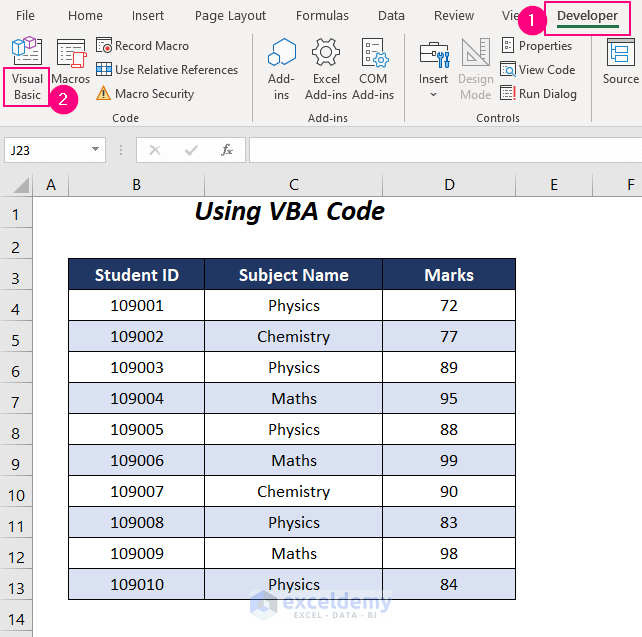
Task: Switch to the Data tab
Action: pos(391,16)
